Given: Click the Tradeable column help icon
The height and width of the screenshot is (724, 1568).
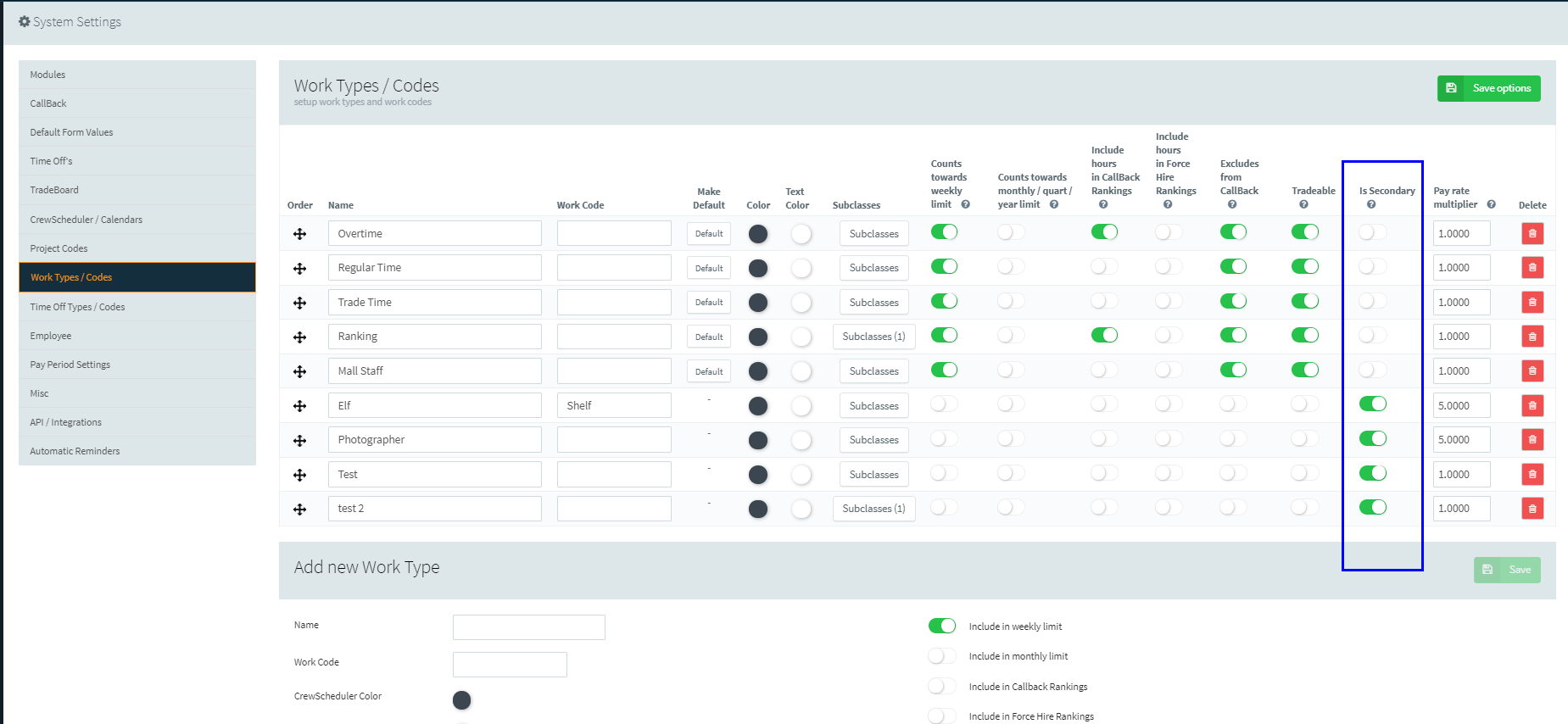Looking at the screenshot, I should coord(1303,204).
